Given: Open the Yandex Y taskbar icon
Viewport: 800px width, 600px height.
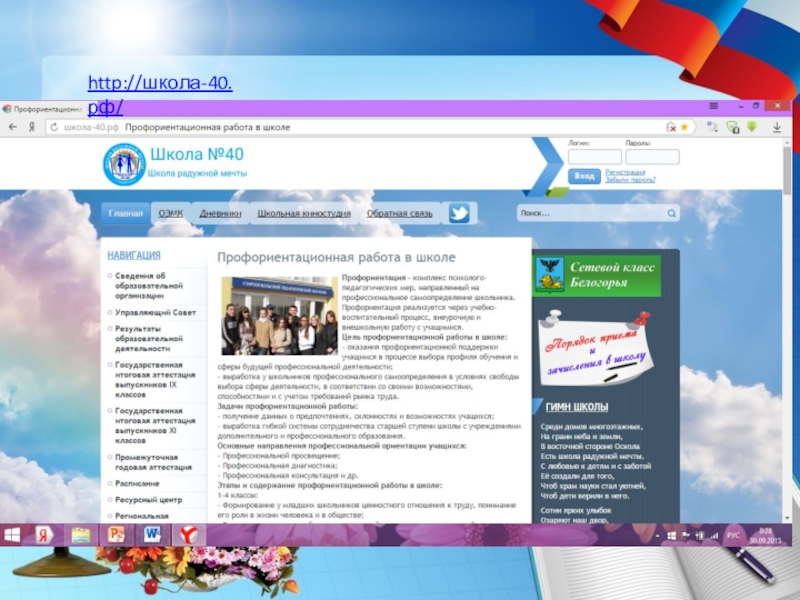Looking at the screenshot, I should [x=188, y=535].
